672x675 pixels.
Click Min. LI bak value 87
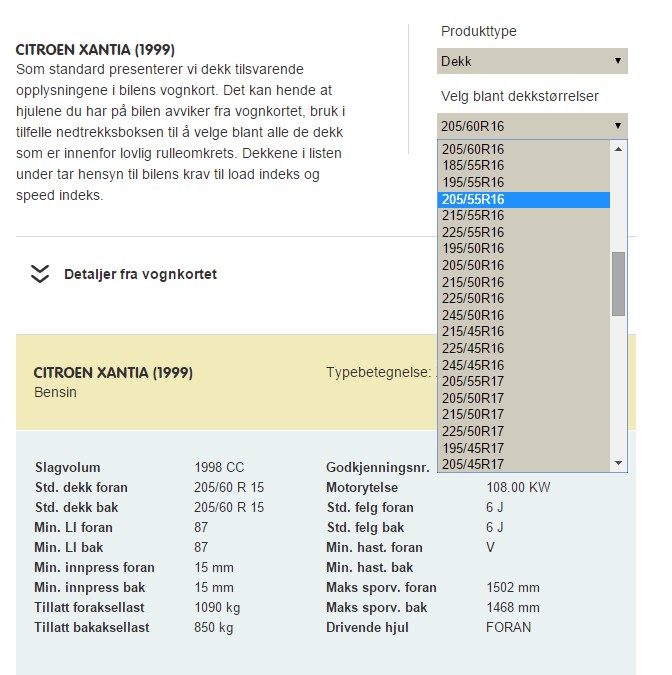pyautogui.click(x=201, y=548)
